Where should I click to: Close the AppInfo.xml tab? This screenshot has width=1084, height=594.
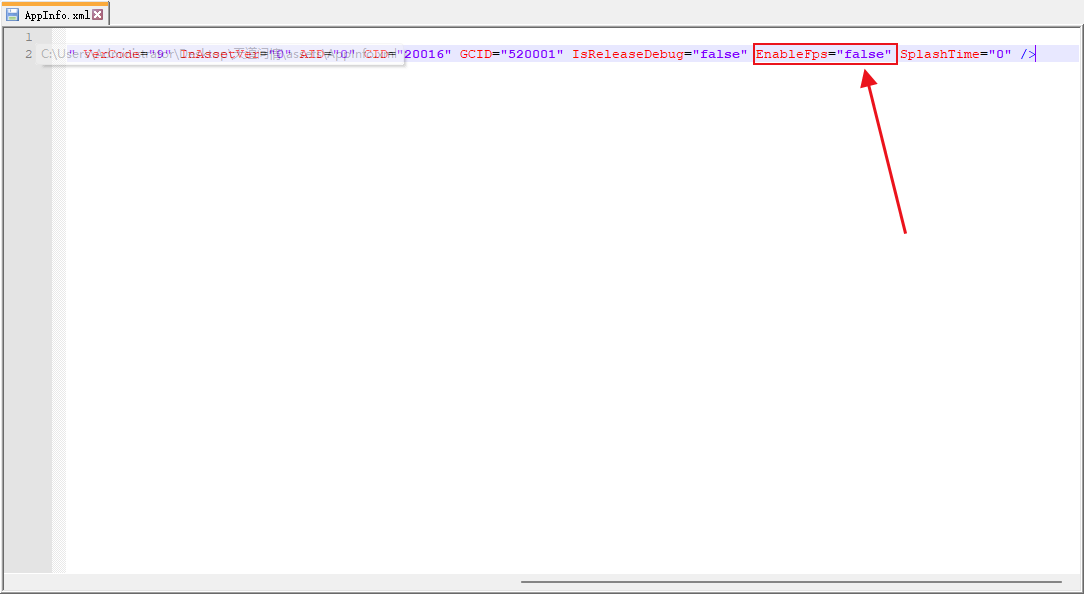click(x=98, y=15)
